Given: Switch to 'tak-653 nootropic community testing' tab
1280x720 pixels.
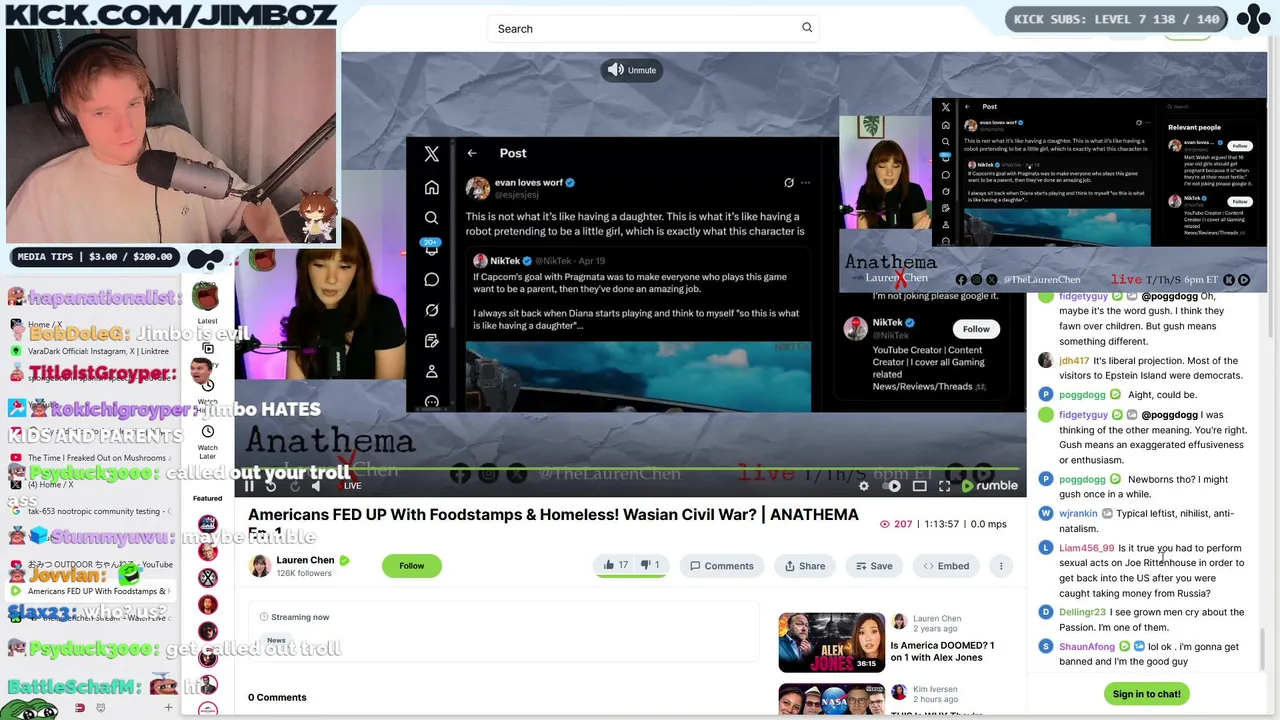Looking at the screenshot, I should 90,511.
